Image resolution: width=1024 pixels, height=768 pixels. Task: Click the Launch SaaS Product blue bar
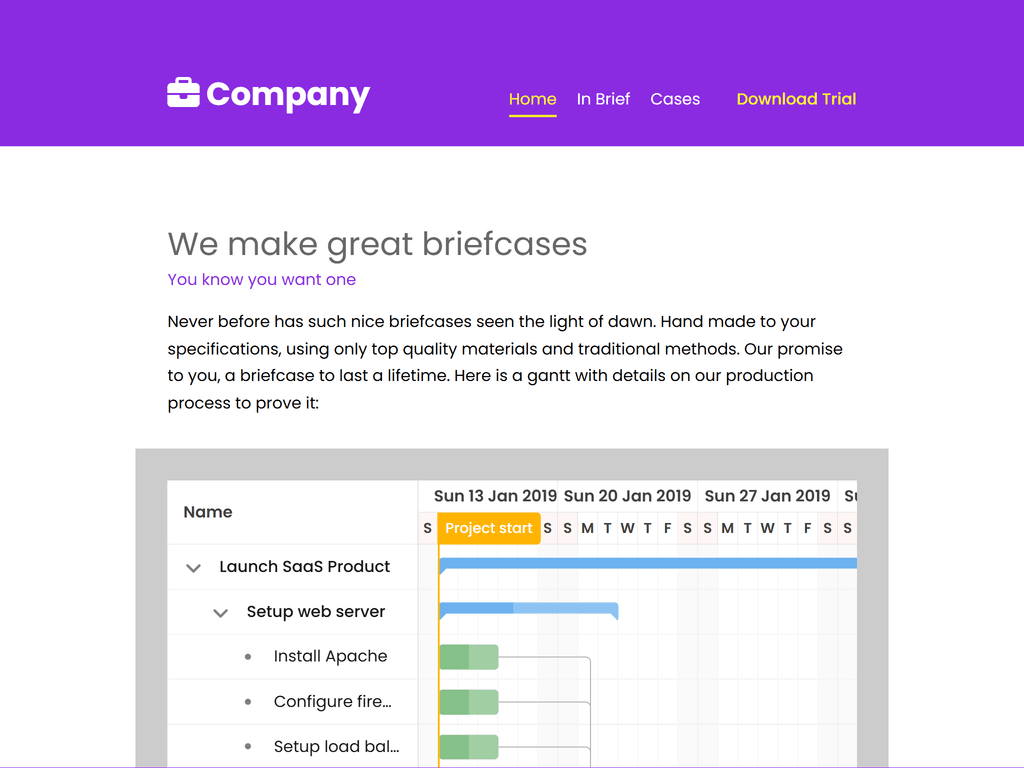(x=648, y=563)
